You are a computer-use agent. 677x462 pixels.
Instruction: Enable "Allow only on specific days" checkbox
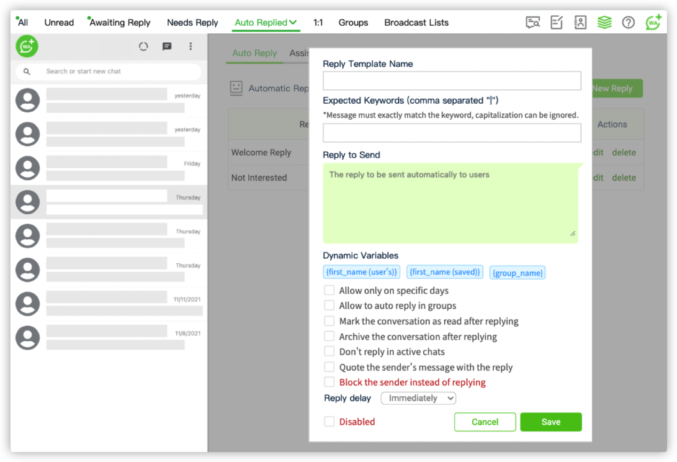coord(329,290)
